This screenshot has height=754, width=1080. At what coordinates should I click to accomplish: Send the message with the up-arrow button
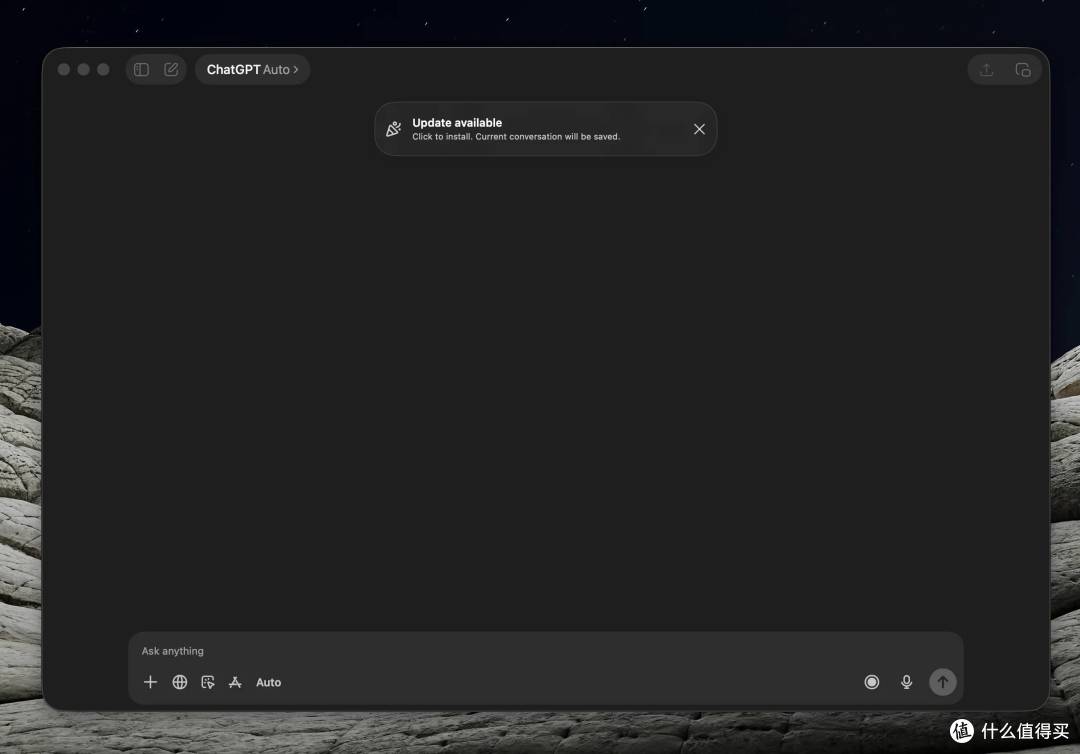tap(942, 682)
